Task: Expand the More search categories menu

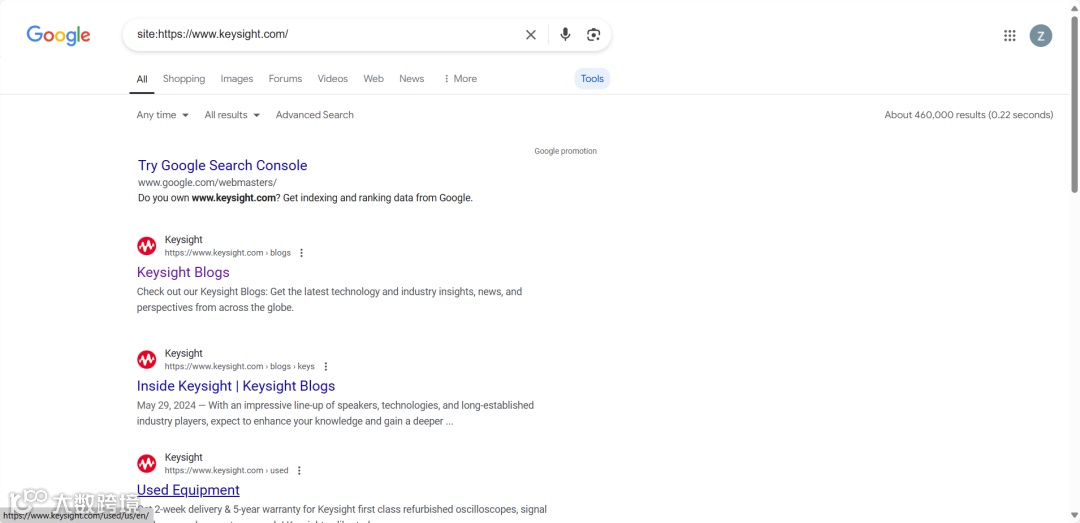Action: click(x=460, y=79)
